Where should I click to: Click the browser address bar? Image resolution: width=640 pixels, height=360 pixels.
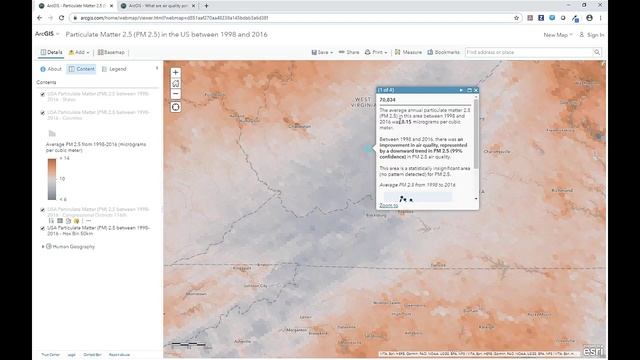click(292, 18)
